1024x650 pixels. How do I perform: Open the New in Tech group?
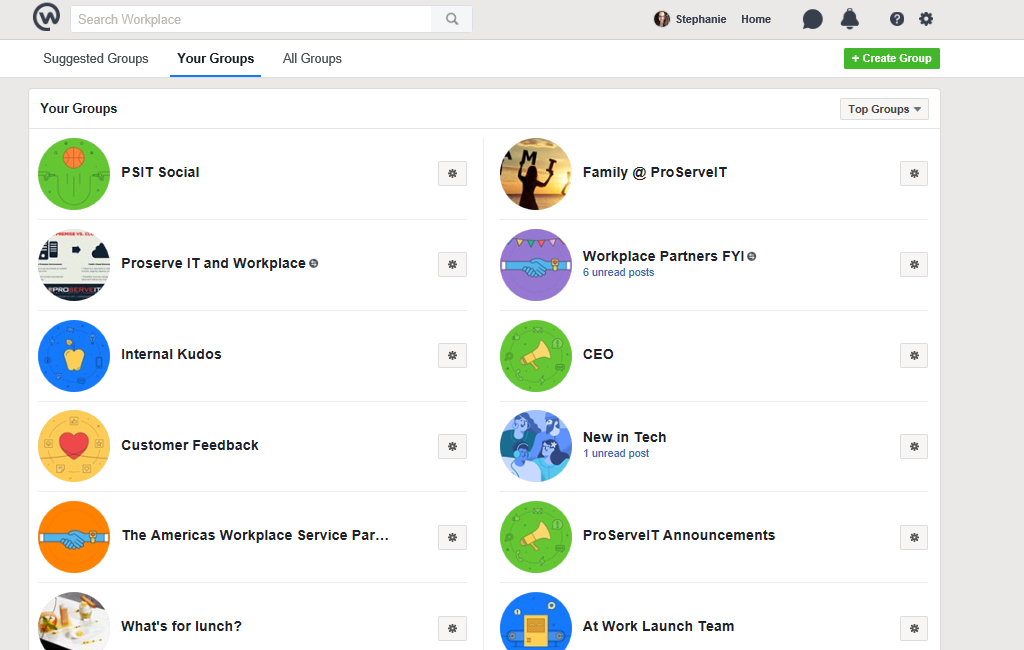point(624,437)
